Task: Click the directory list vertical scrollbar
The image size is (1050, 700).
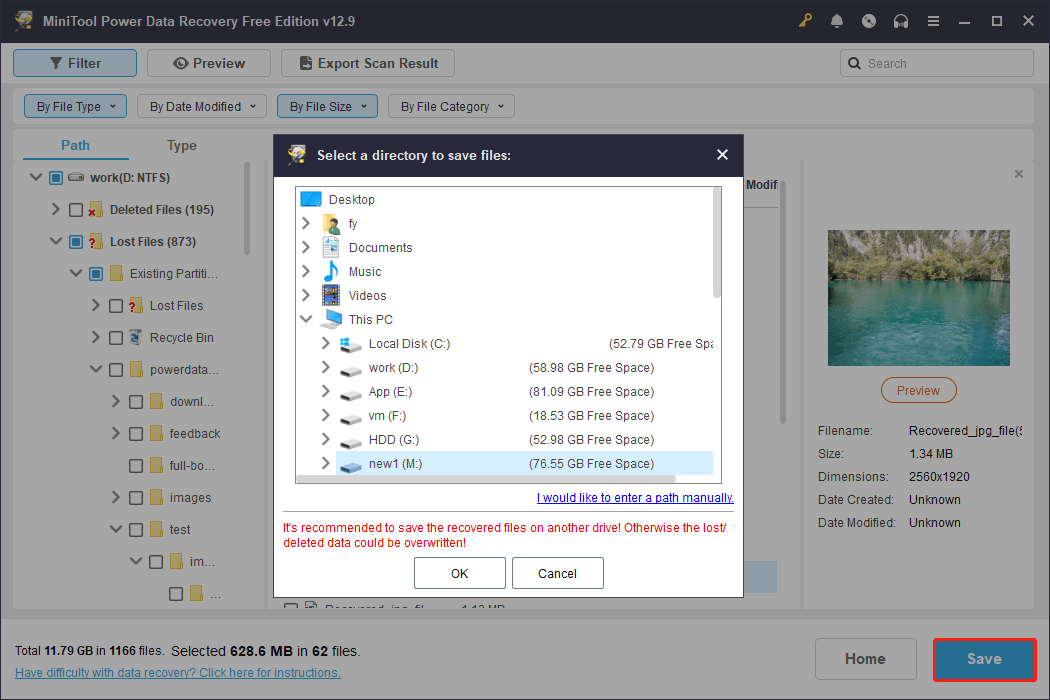Action: (x=717, y=243)
